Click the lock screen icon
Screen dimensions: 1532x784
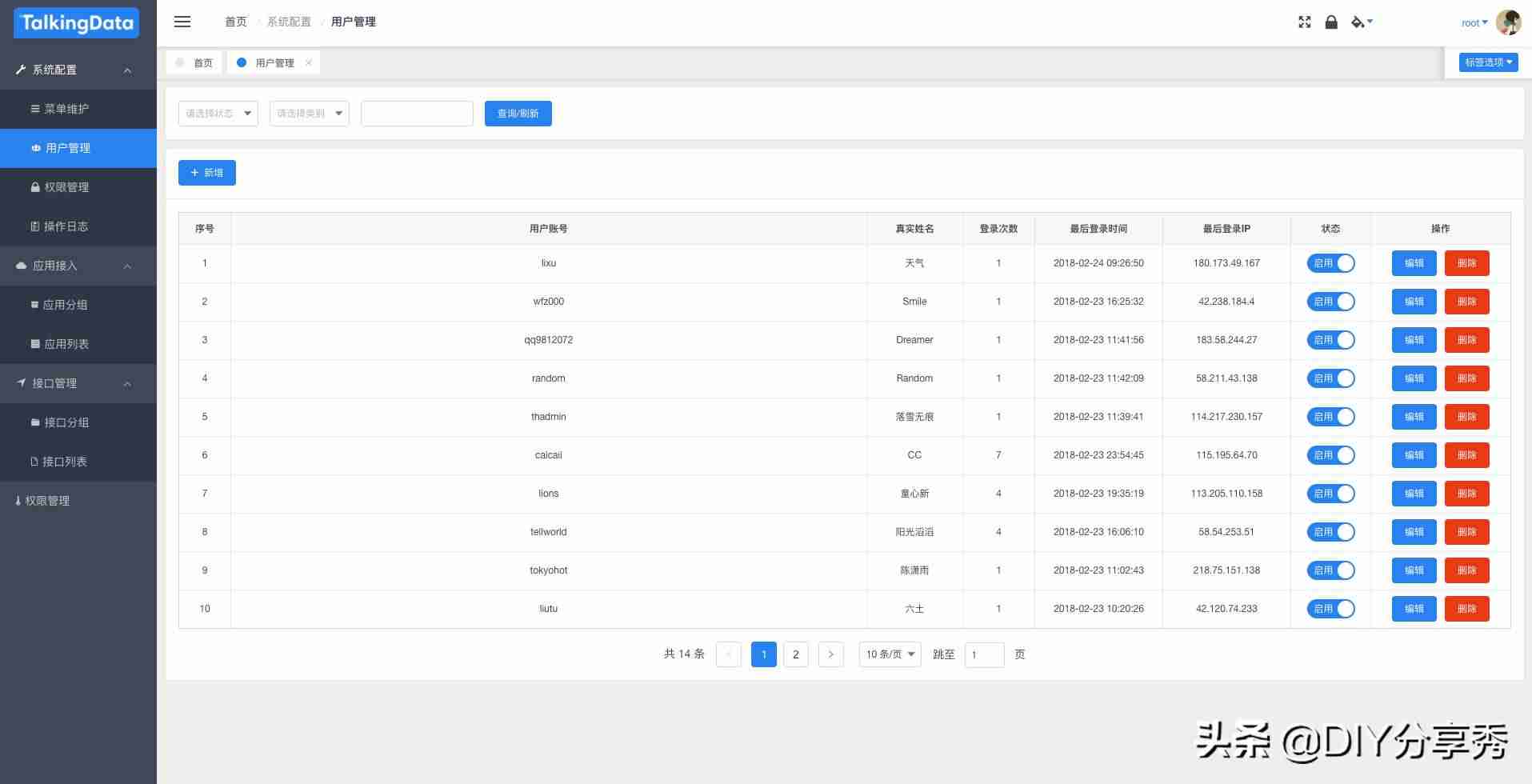[x=1331, y=22]
